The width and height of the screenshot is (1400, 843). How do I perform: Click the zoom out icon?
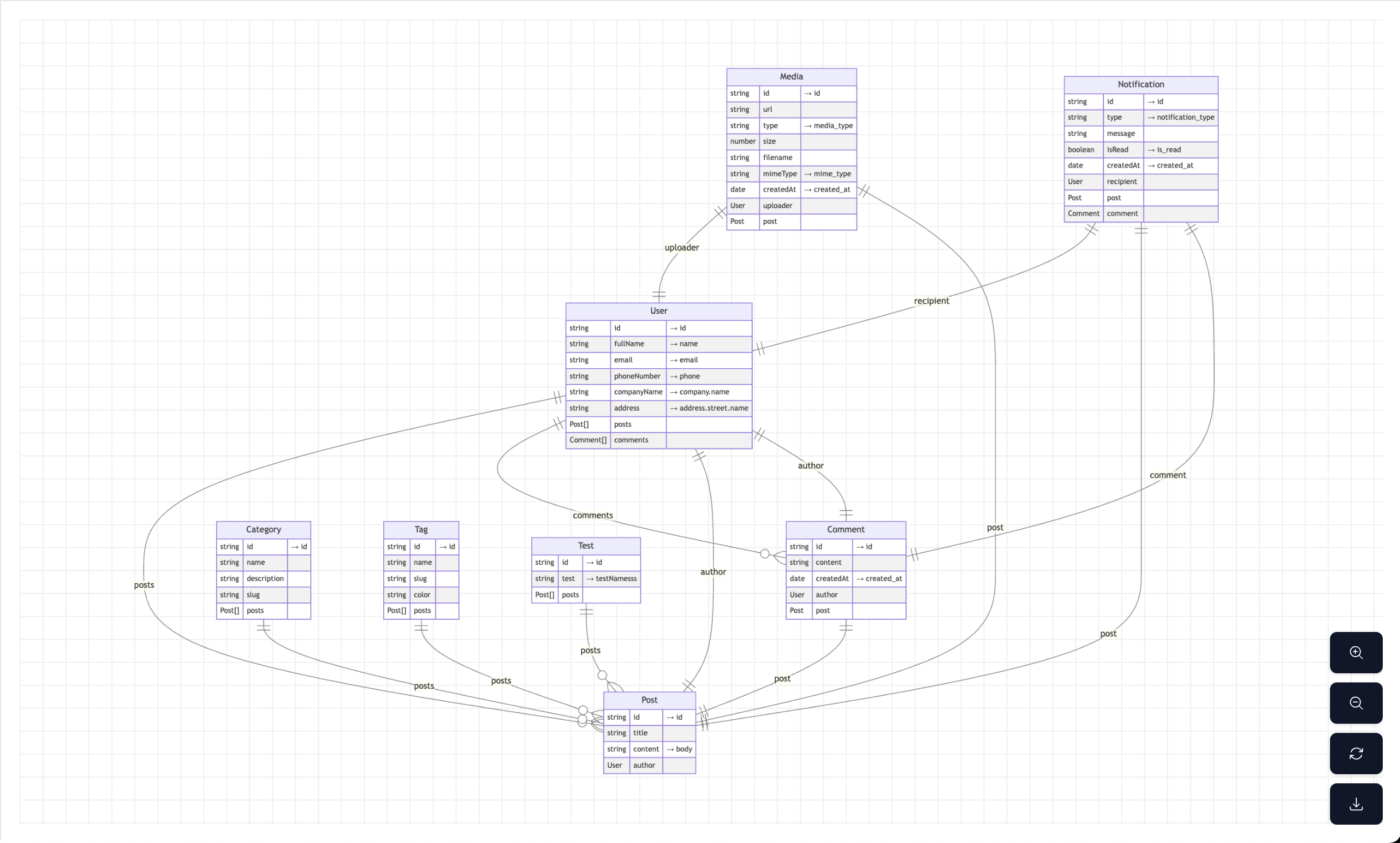(1356, 703)
